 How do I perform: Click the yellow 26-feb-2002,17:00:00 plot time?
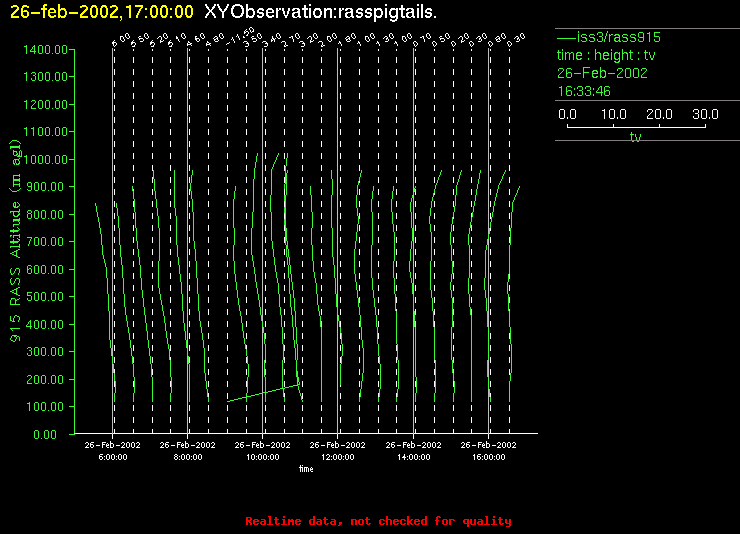pyautogui.click(x=101, y=11)
